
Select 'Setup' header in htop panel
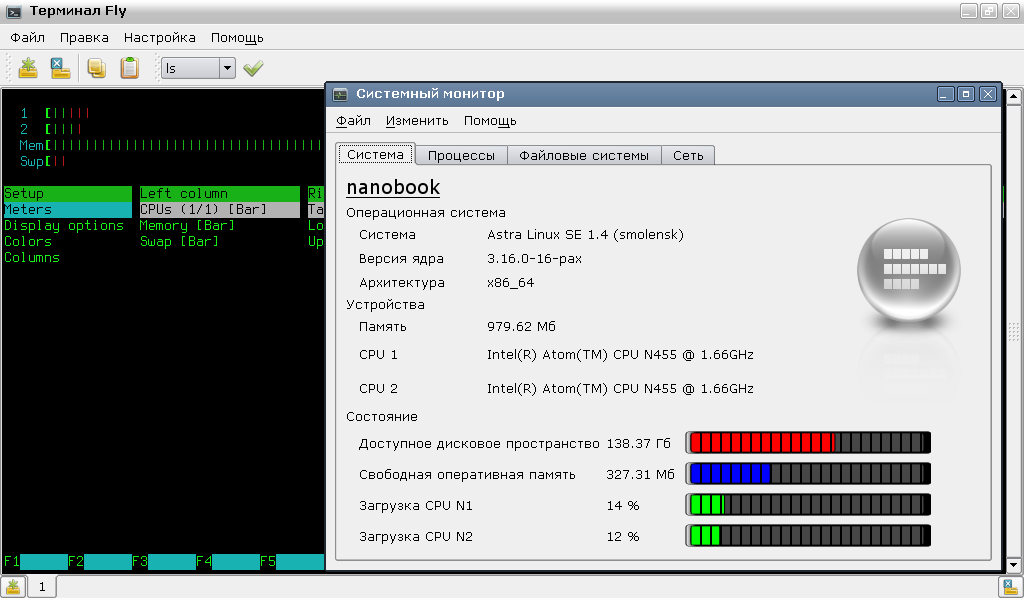click(67, 194)
